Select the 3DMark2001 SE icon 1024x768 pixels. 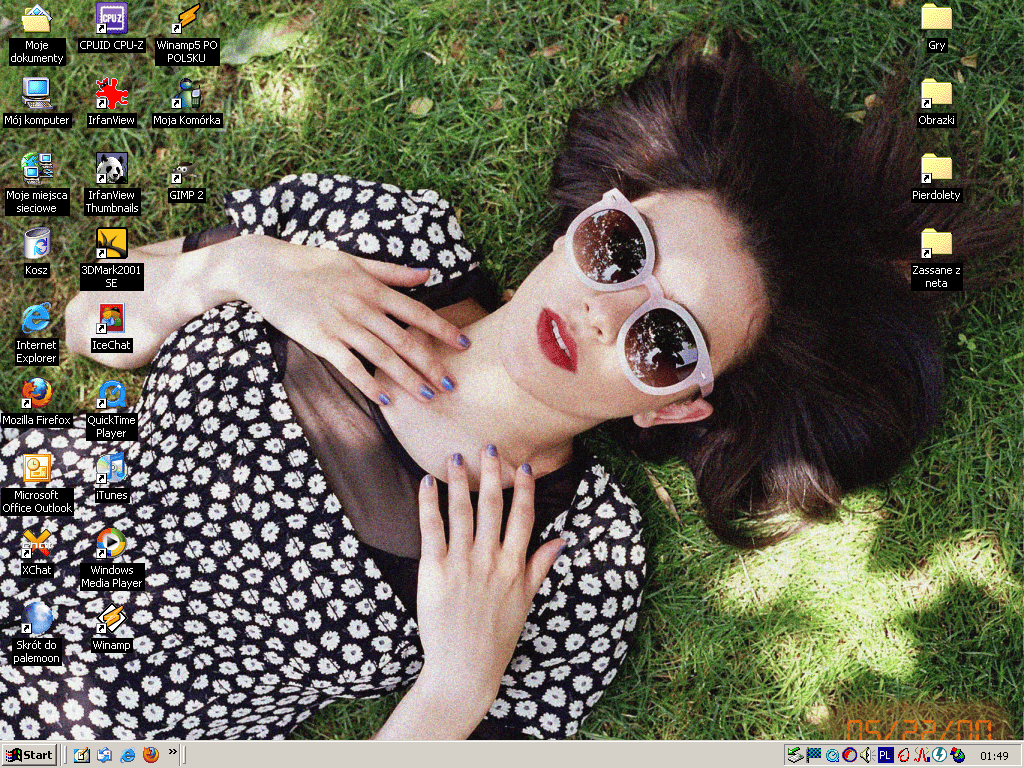pos(111,244)
